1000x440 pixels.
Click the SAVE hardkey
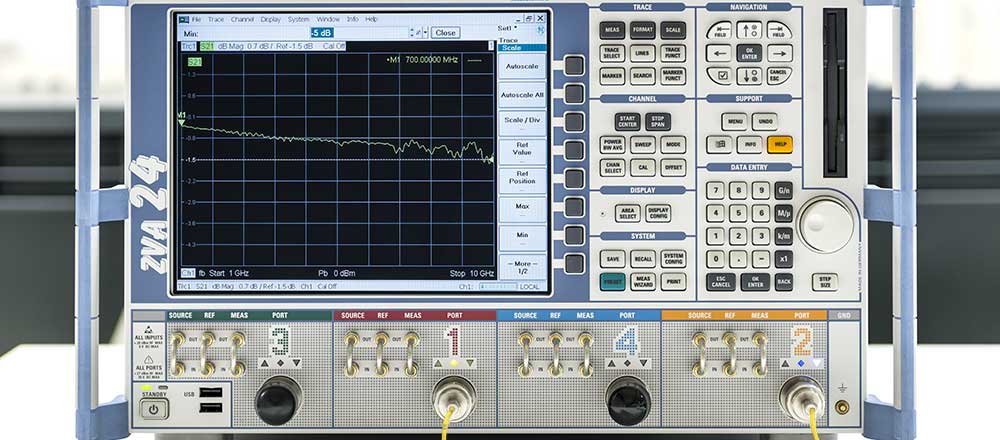(612, 259)
